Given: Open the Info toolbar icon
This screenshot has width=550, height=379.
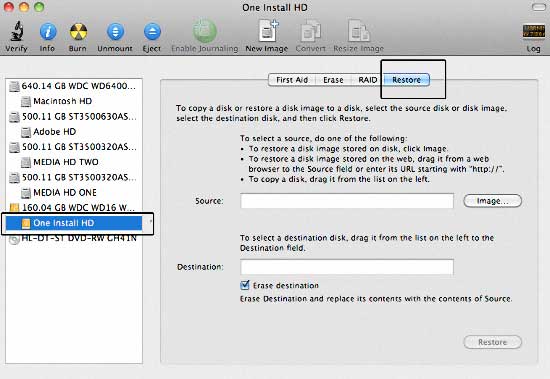Looking at the screenshot, I should tap(47, 32).
